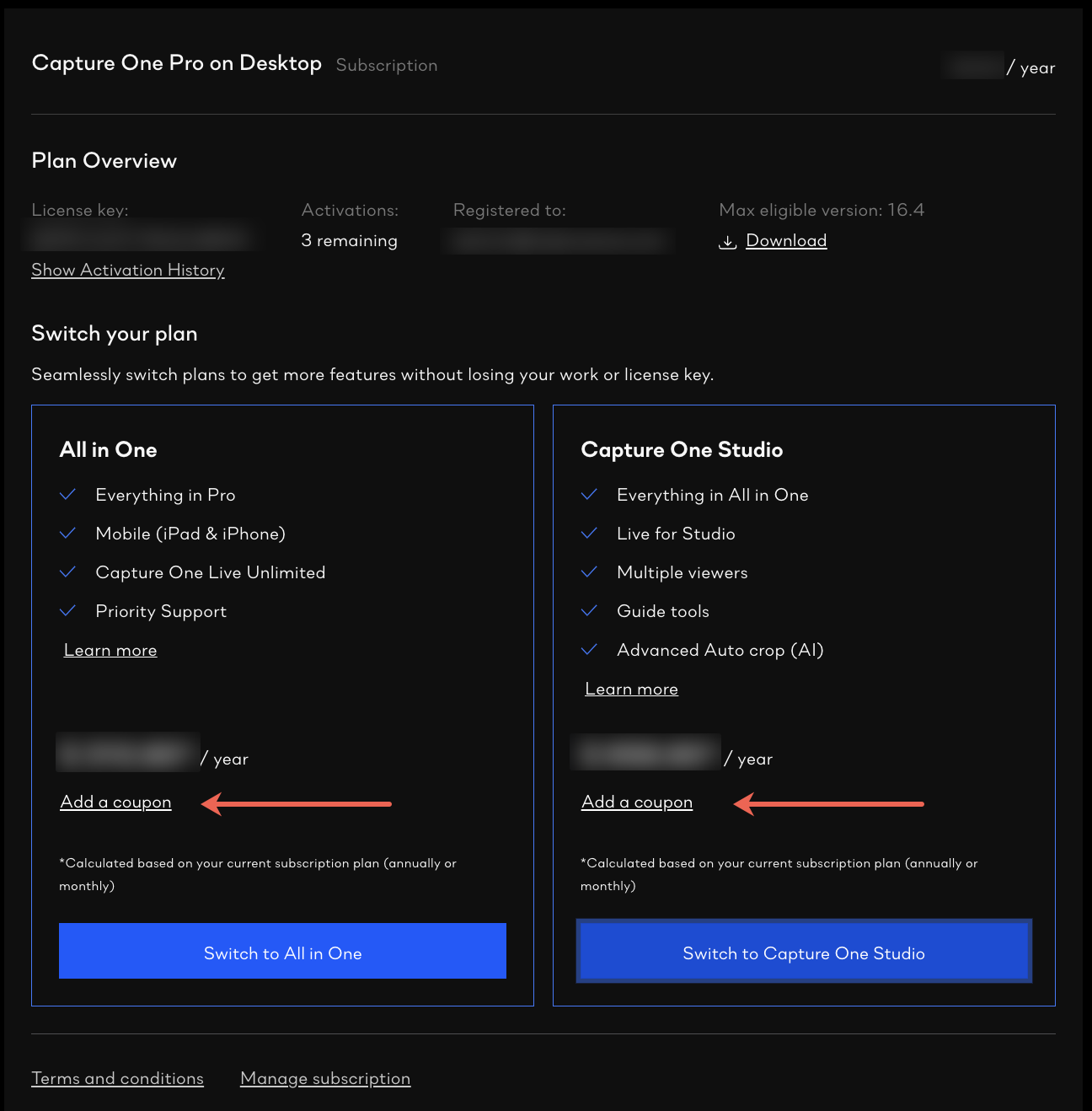The image size is (1092, 1111).
Task: Open Learn more under Capture One Studio
Action: [630, 689]
